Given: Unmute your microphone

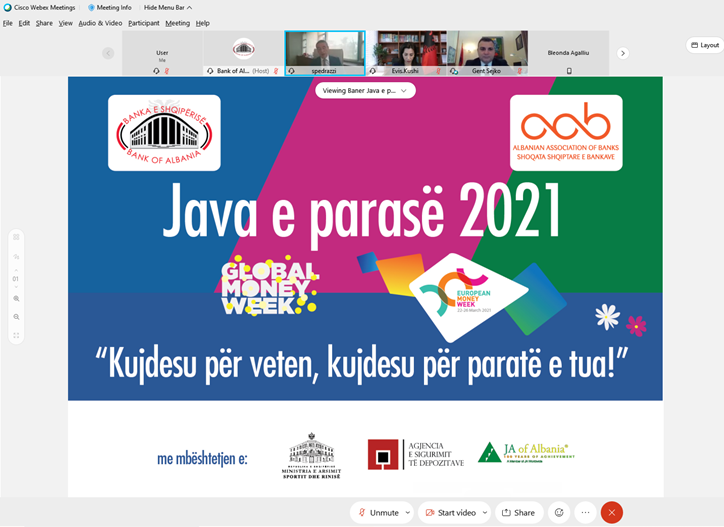Looking at the screenshot, I should 377,512.
